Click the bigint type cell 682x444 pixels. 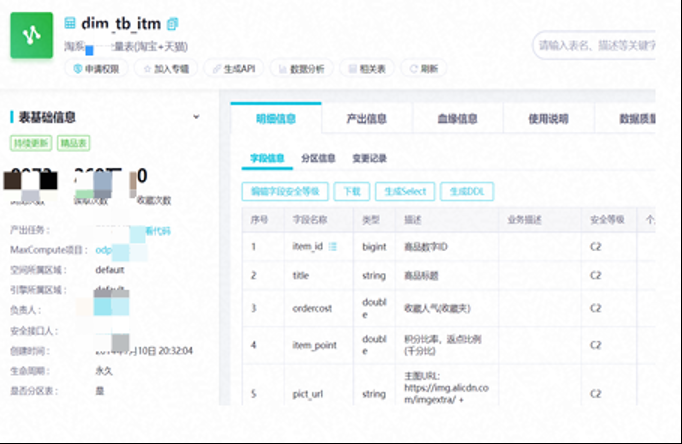point(374,247)
